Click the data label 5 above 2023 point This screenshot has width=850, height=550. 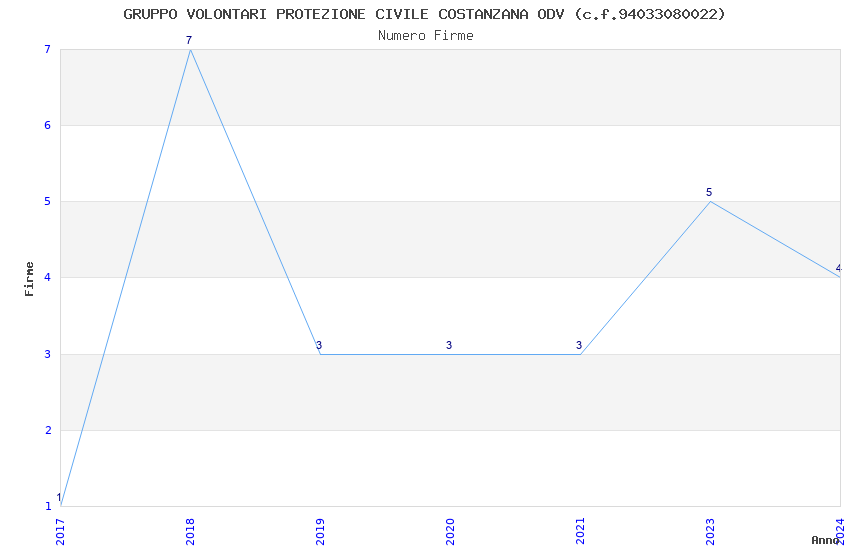pos(709,192)
